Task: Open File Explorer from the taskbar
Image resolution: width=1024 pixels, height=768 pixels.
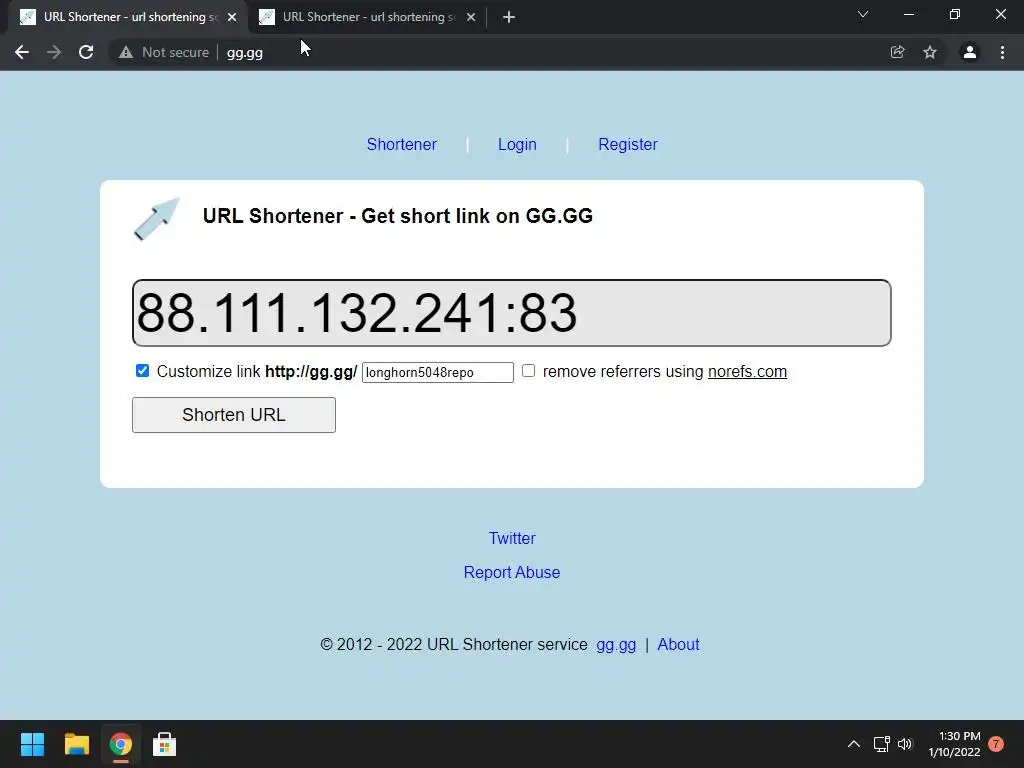Action: coord(76,744)
